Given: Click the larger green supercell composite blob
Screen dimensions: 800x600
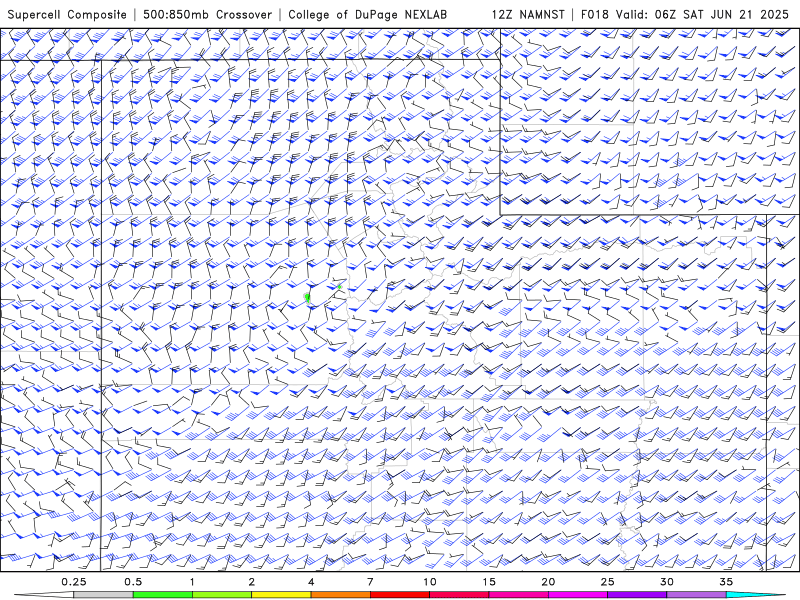Looking at the screenshot, I should [x=308, y=297].
